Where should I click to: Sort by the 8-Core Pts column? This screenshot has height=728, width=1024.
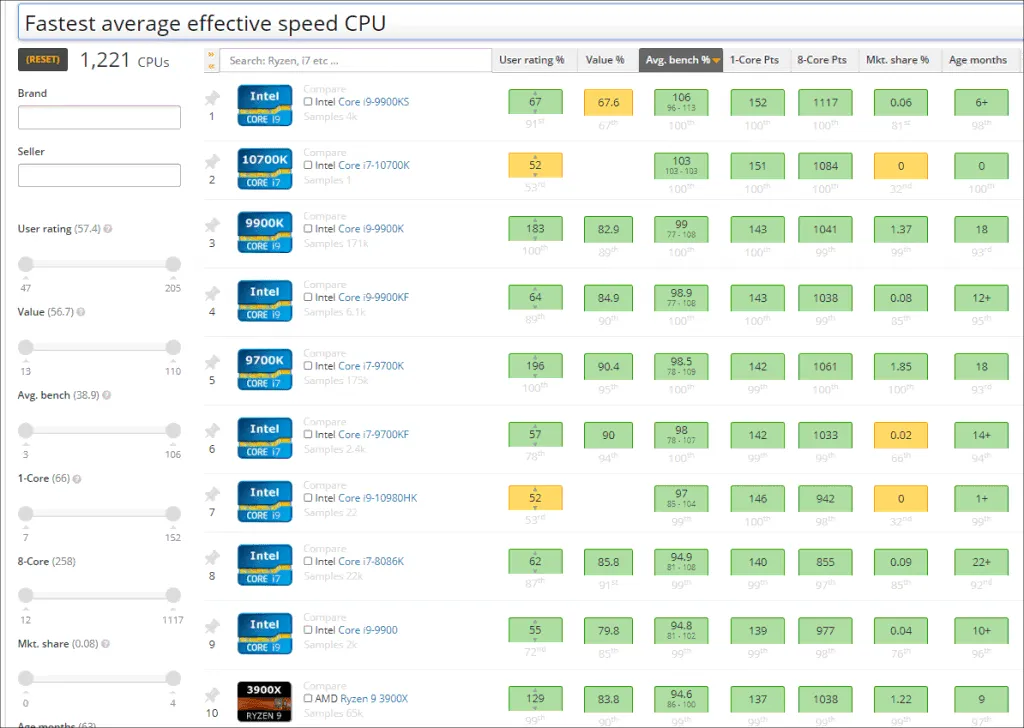pos(822,60)
